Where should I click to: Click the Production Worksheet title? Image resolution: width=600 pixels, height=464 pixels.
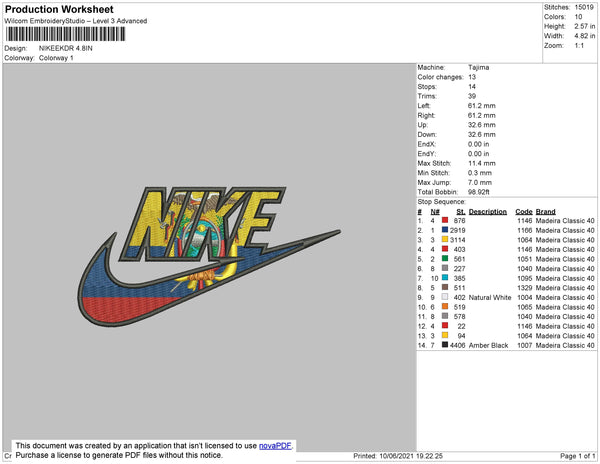[59, 9]
